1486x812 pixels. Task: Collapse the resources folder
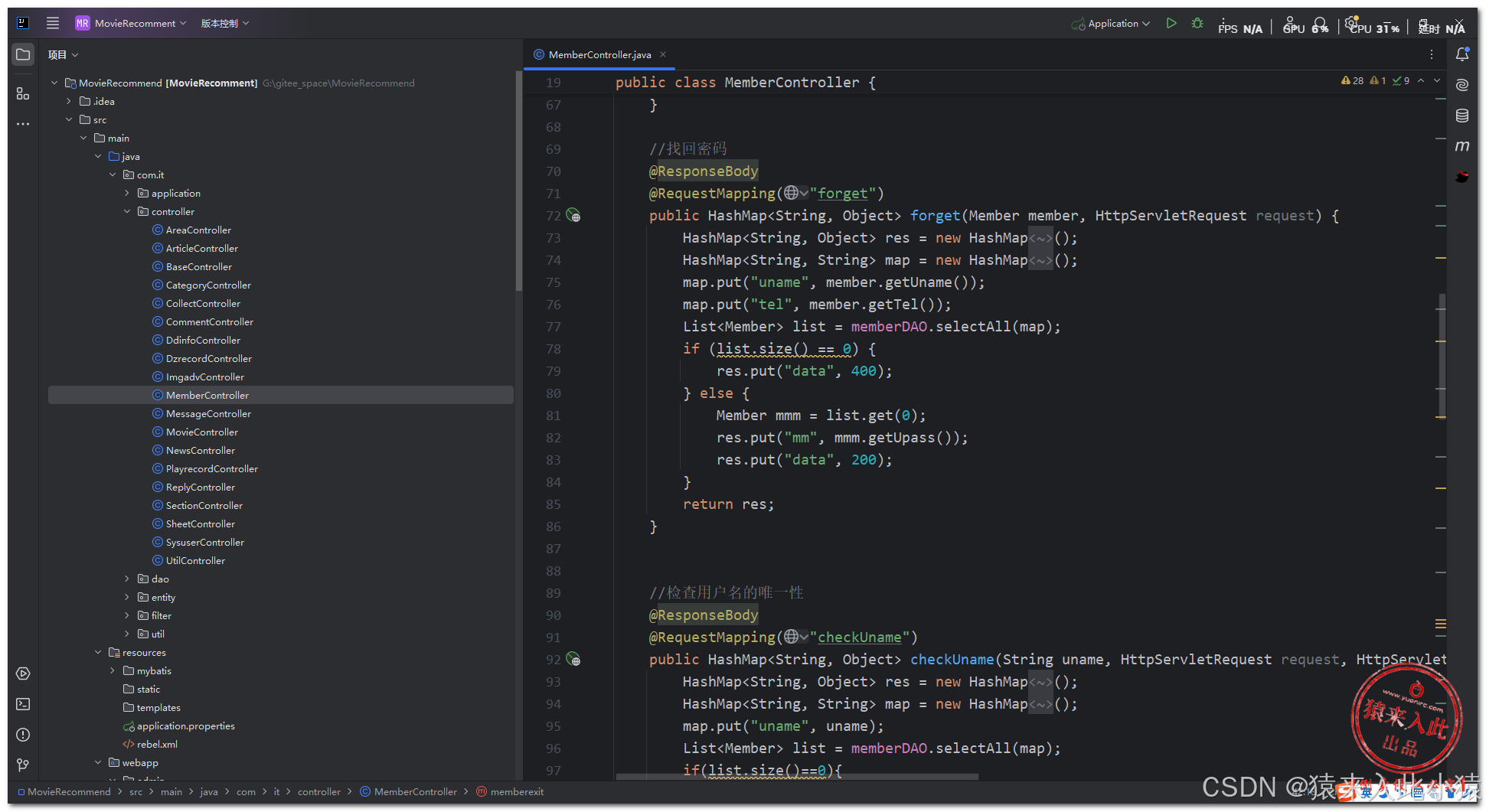97,652
